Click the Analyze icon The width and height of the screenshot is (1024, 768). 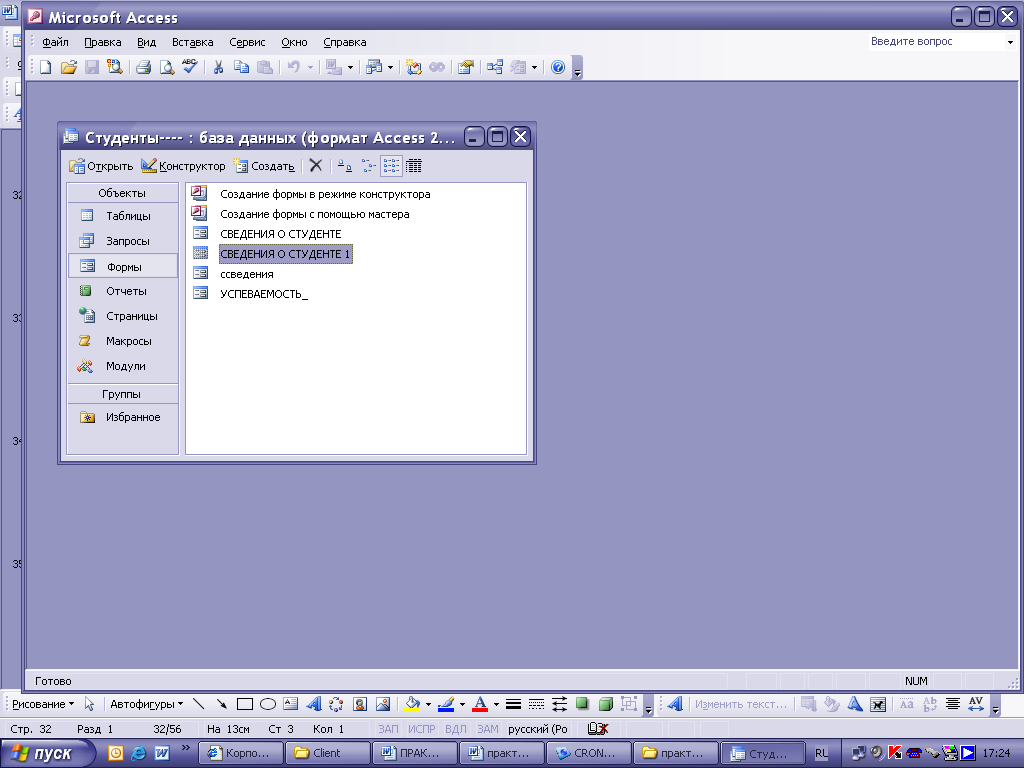[374, 67]
